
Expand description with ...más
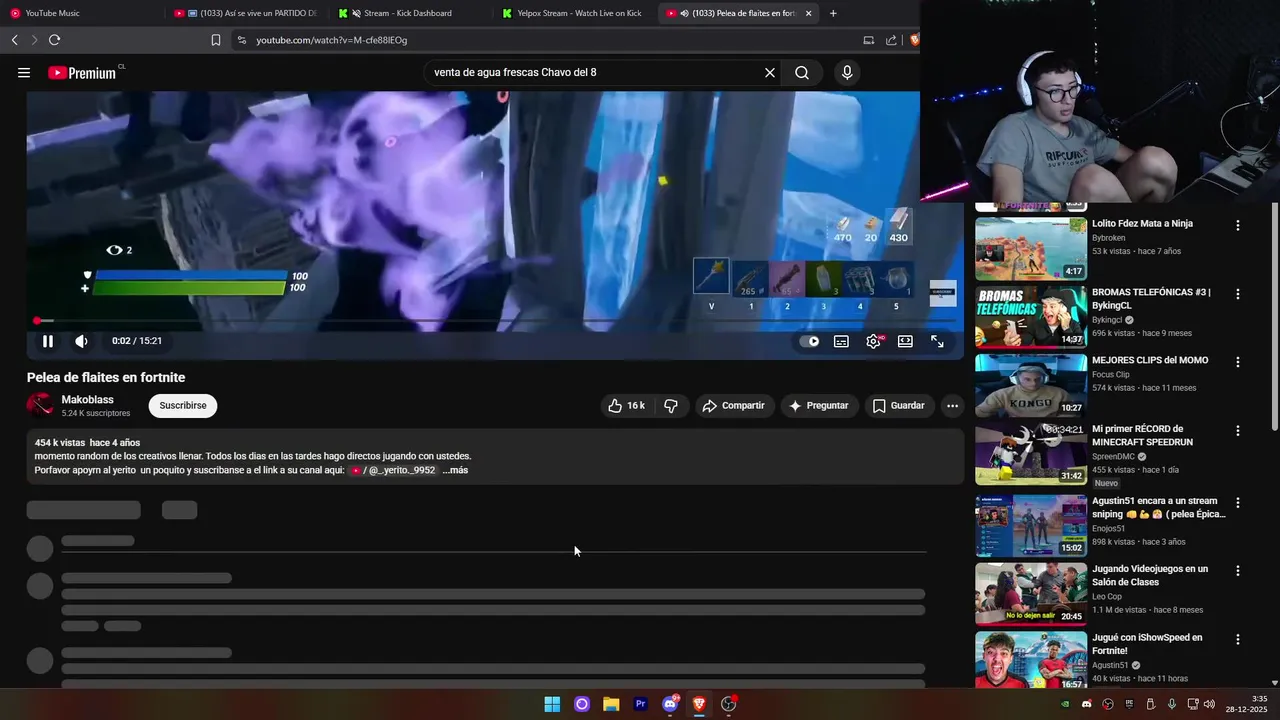click(455, 470)
